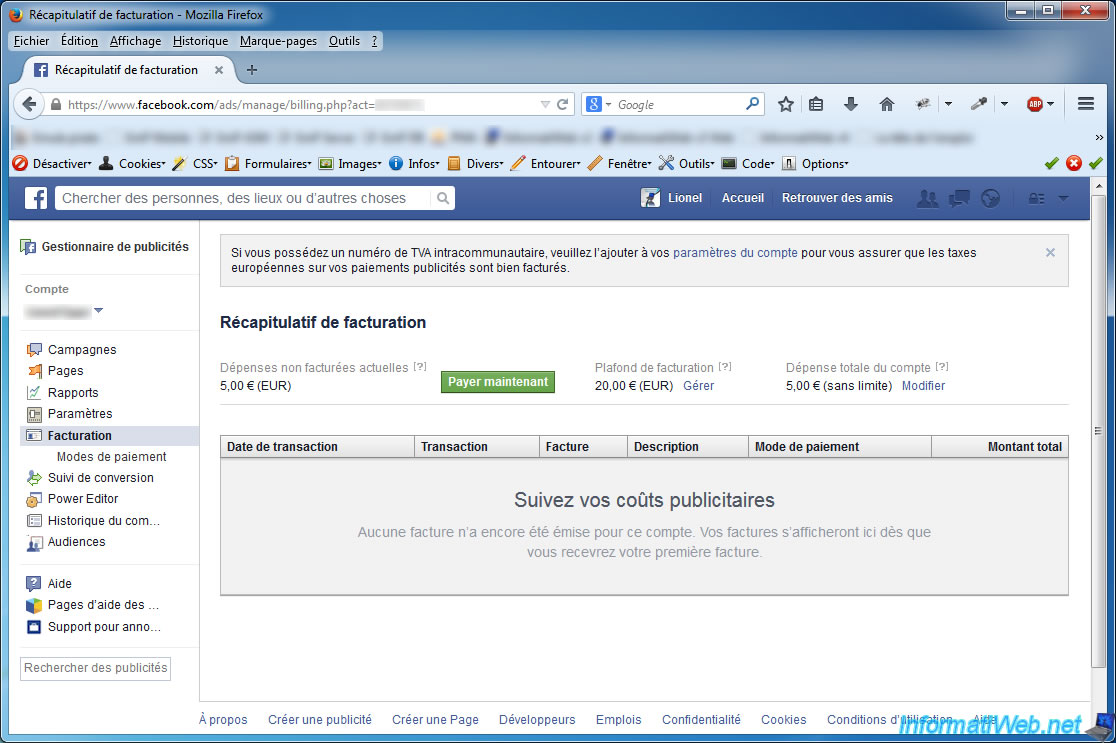The image size is (1116, 743).
Task: Select Modes de paiement under Facturation
Action: pyautogui.click(x=111, y=457)
